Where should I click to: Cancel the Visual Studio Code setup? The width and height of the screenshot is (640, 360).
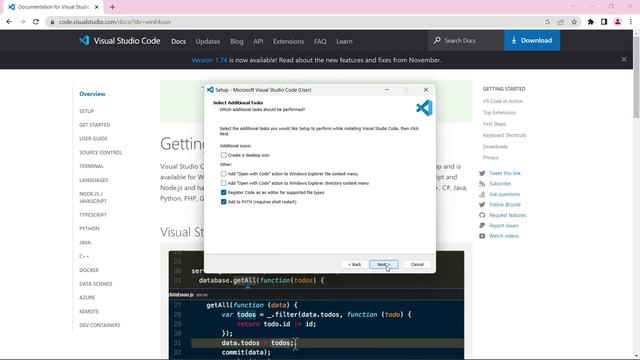tap(417, 264)
